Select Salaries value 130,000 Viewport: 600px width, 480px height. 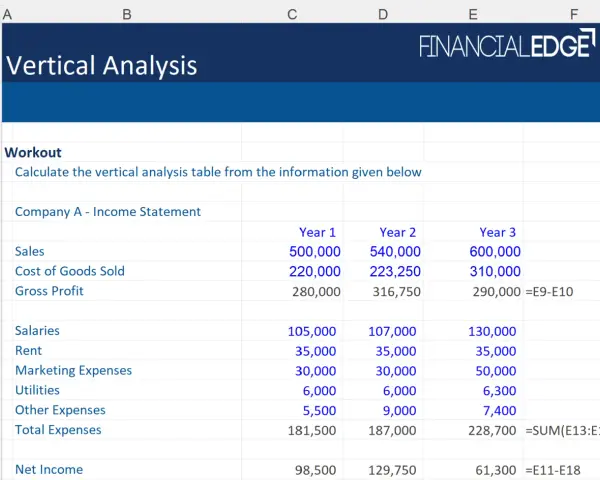pos(492,331)
